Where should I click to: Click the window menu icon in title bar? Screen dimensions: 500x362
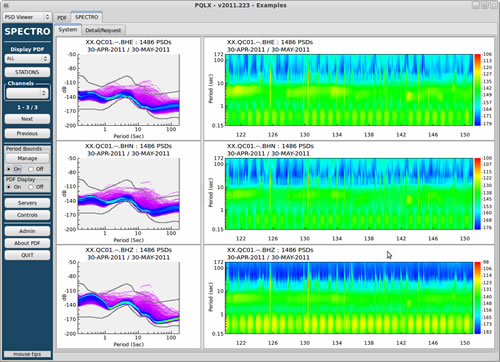click(6, 5)
